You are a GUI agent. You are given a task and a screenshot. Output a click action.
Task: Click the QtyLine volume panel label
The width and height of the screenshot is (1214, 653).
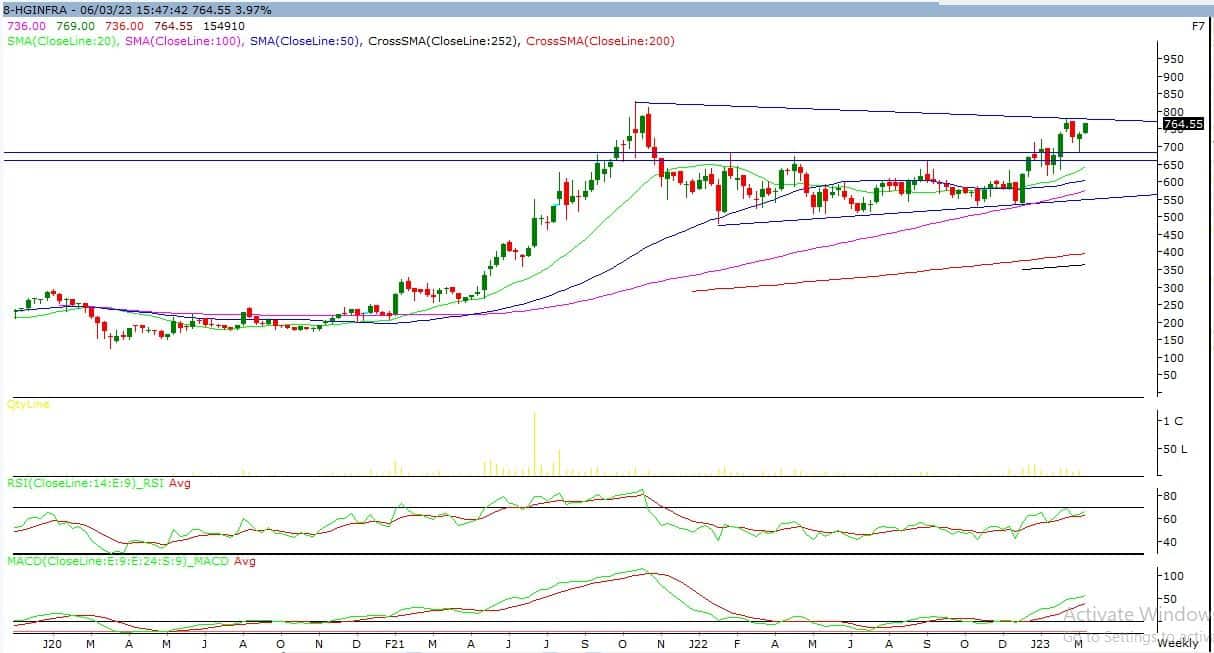(28, 404)
